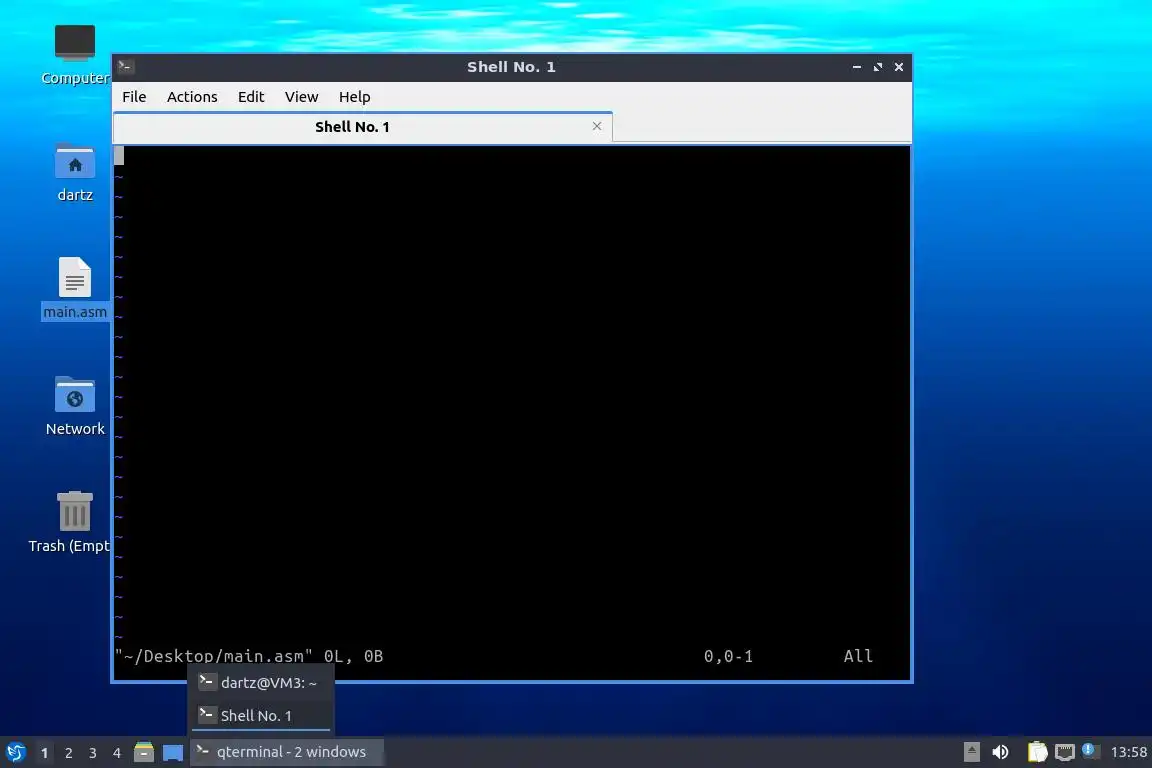The height and width of the screenshot is (768, 1152).
Task: Click the 13:58 clock
Action: 1128,752
